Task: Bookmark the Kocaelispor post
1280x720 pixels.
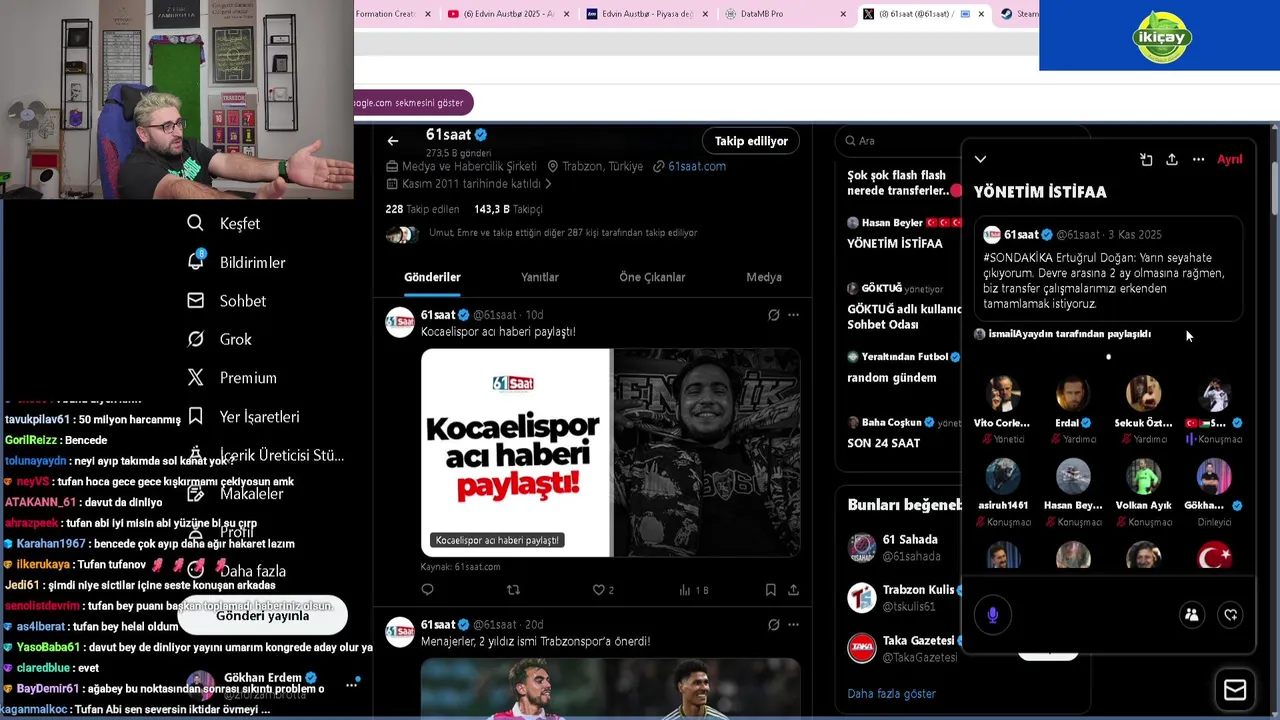Action: (x=771, y=590)
